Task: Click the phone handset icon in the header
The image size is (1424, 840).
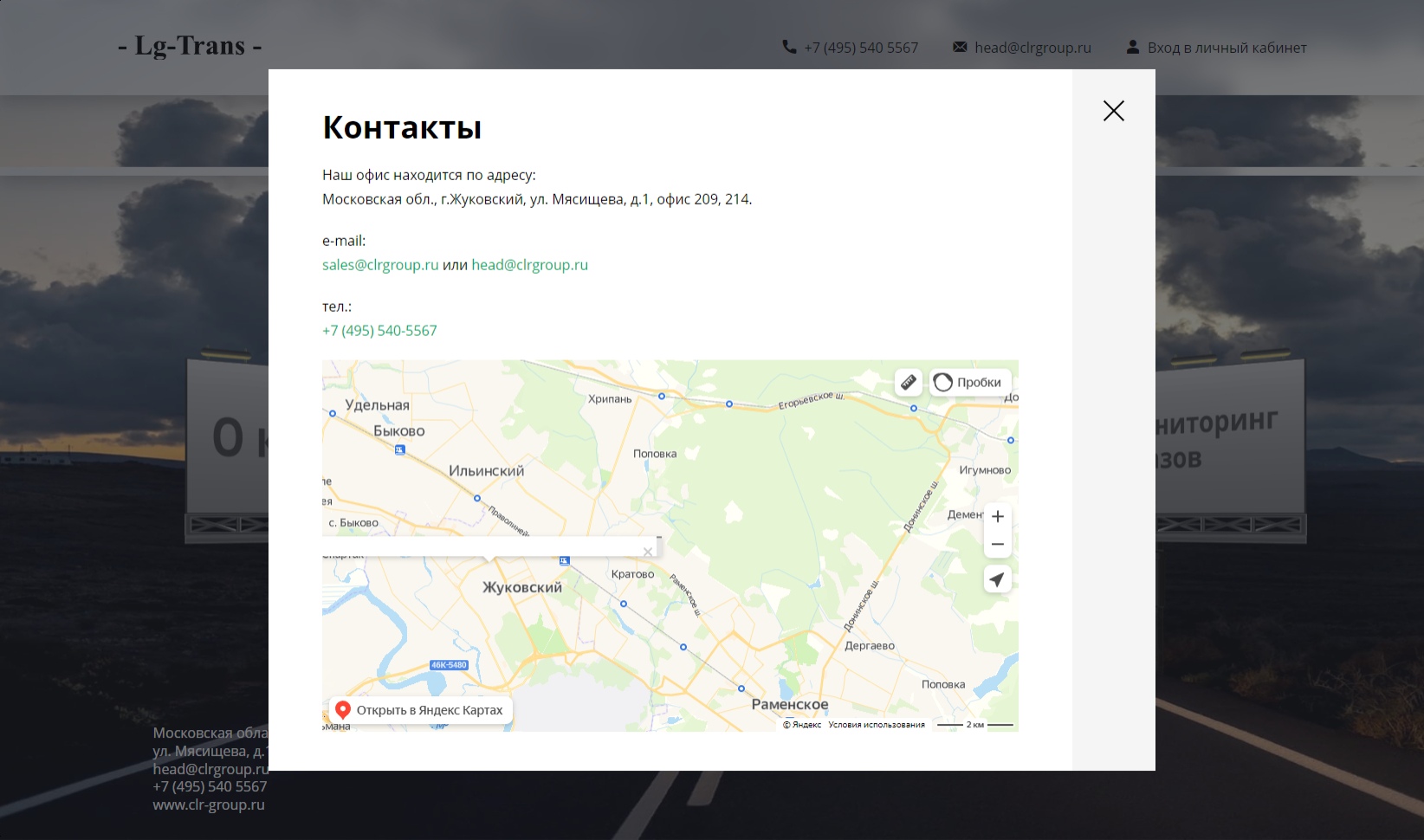Action: [x=786, y=47]
